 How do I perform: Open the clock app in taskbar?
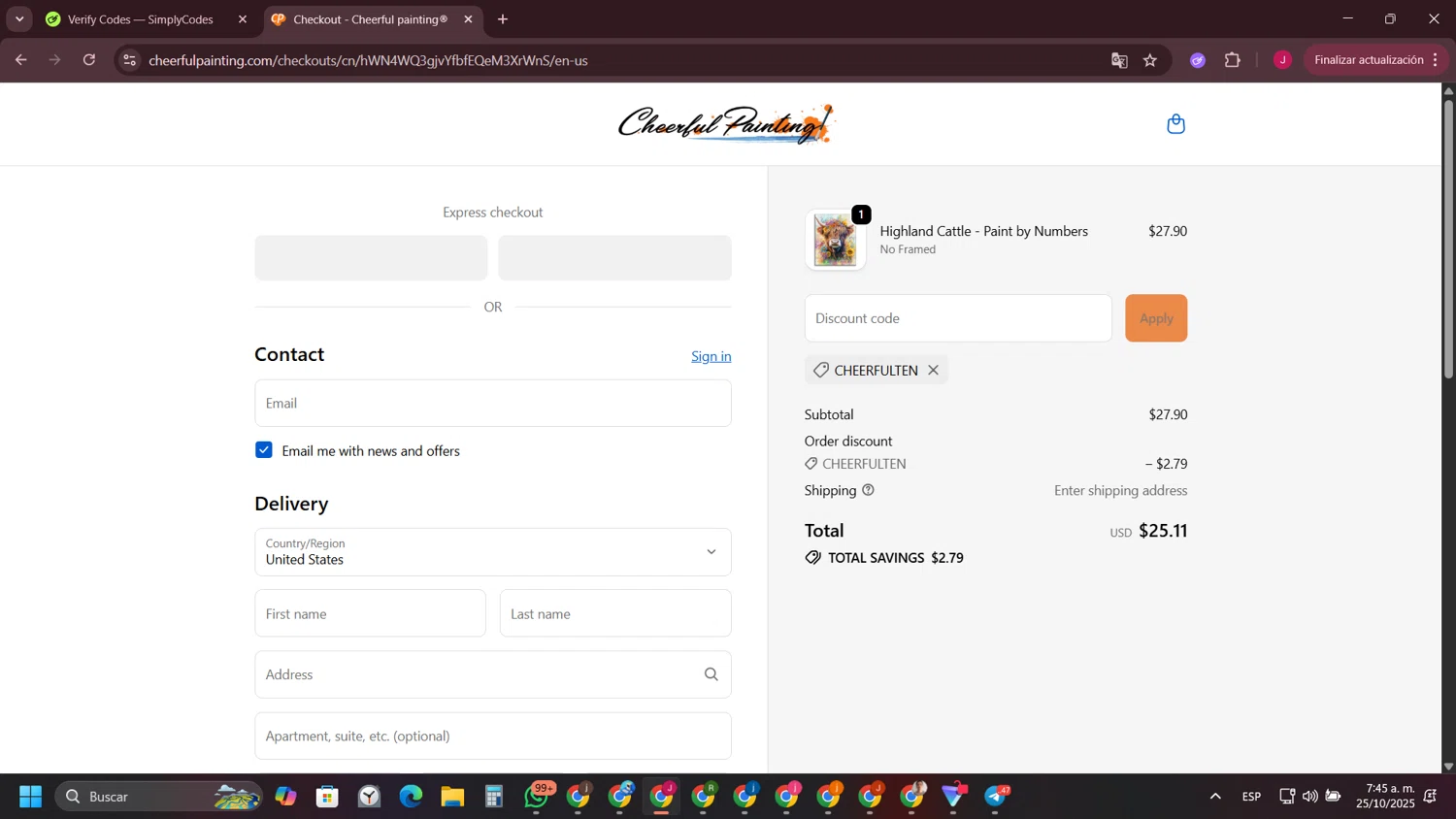coord(369,797)
